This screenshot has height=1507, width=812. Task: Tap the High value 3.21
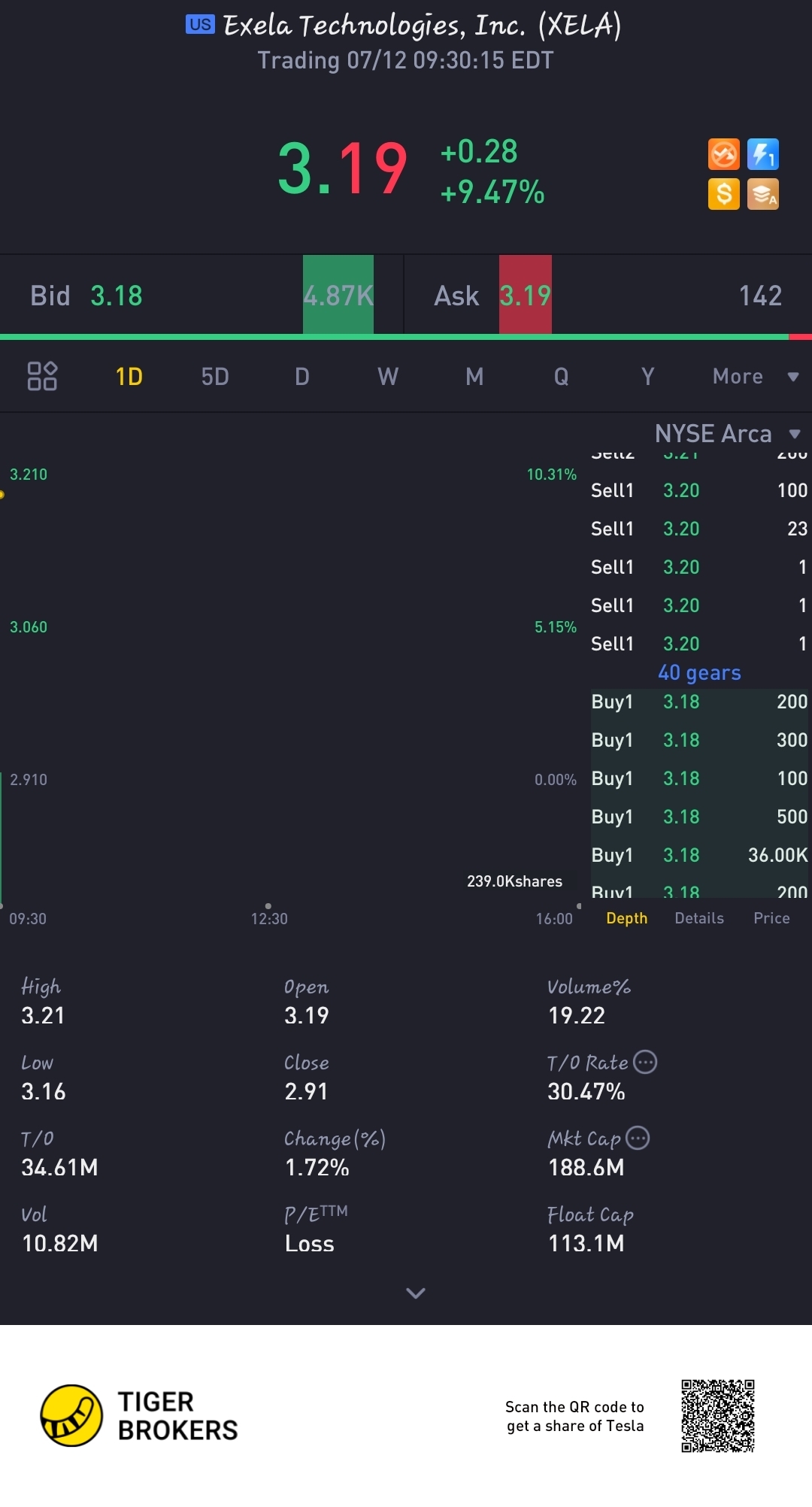click(43, 1015)
